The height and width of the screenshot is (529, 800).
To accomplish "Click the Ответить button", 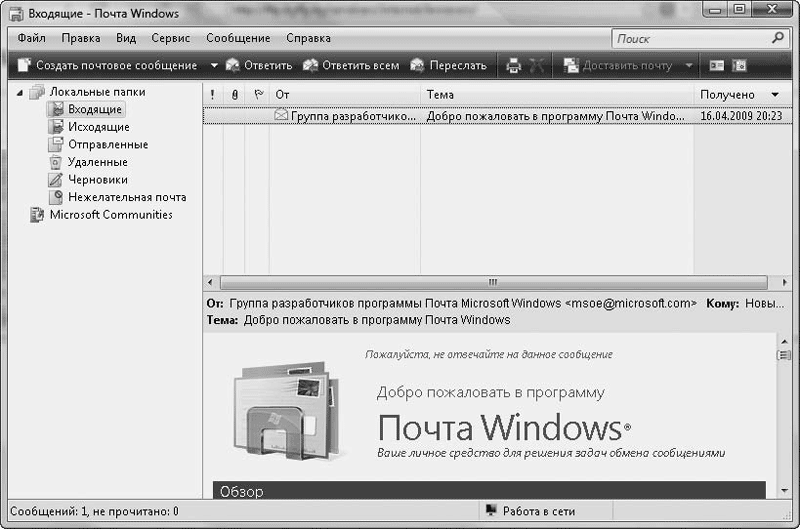I will click(259, 66).
